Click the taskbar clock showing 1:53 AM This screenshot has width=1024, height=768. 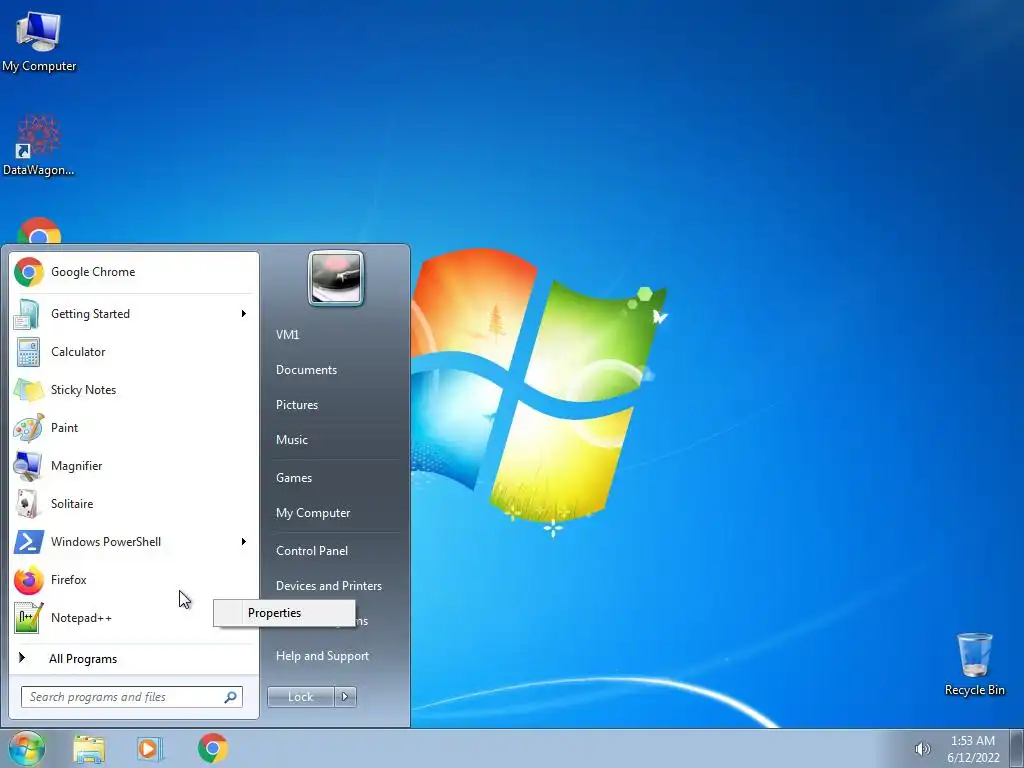point(973,749)
